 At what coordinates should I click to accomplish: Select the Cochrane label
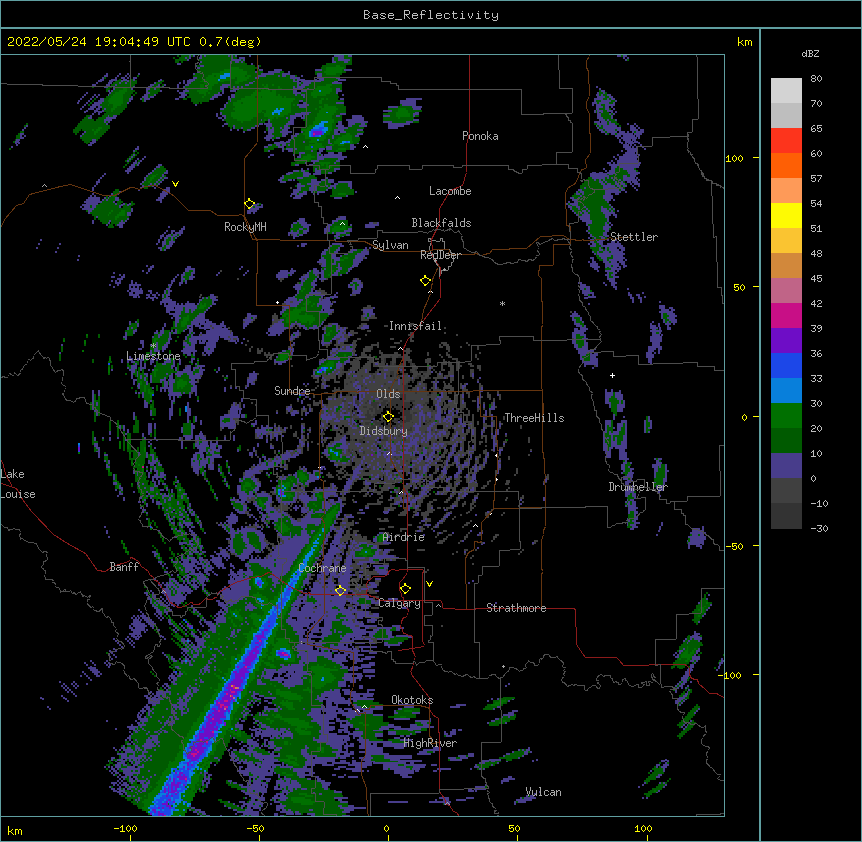point(322,568)
